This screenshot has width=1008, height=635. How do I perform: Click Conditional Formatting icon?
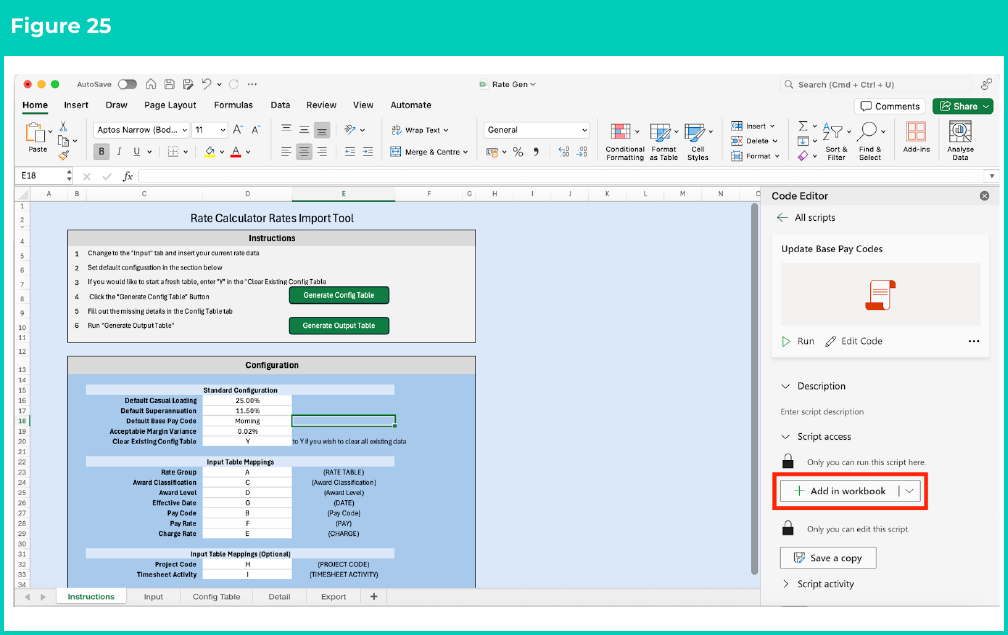click(621, 132)
